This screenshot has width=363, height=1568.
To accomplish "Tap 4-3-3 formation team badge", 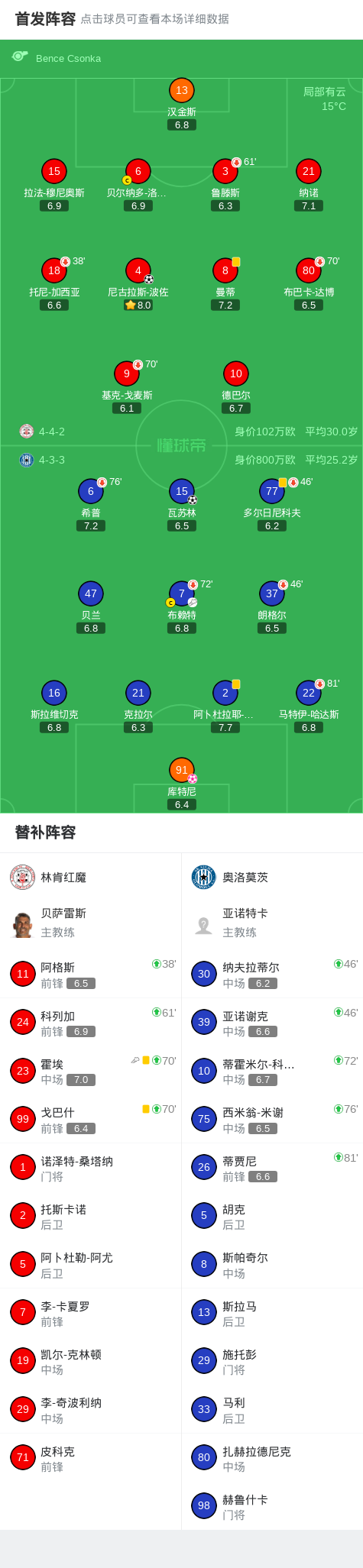I will [27, 460].
